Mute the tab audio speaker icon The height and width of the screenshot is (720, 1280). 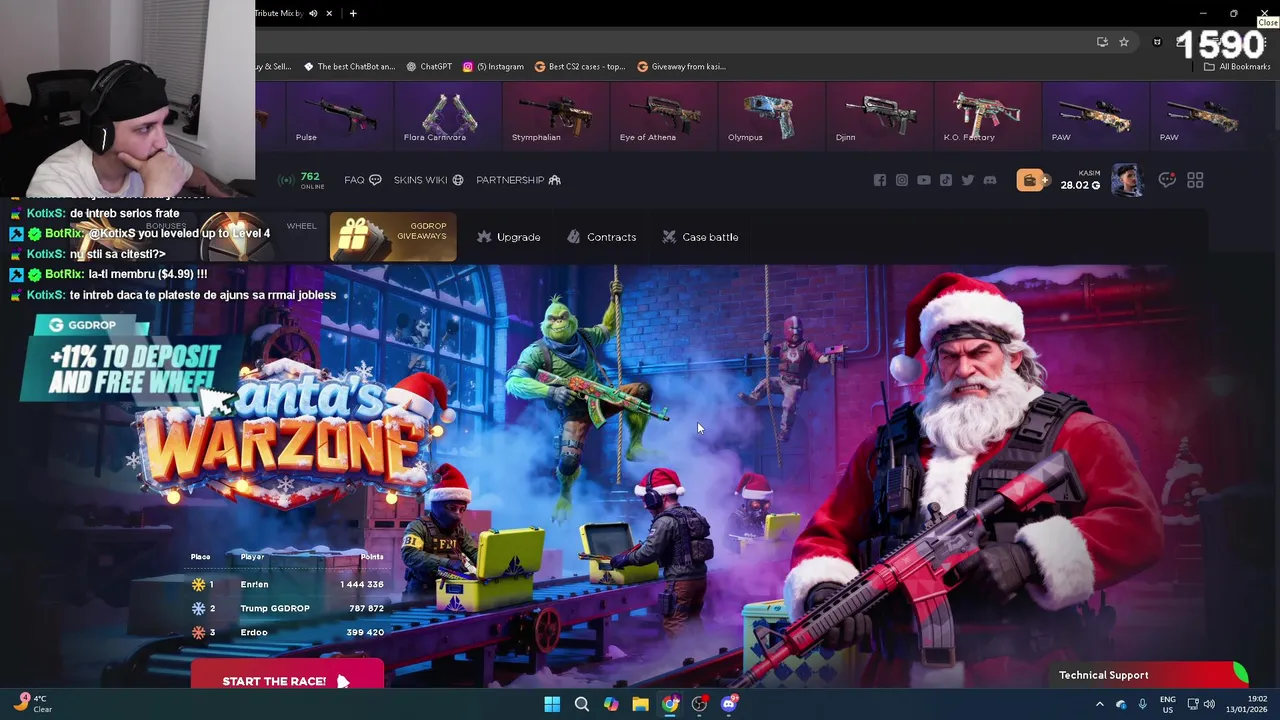pyautogui.click(x=313, y=13)
